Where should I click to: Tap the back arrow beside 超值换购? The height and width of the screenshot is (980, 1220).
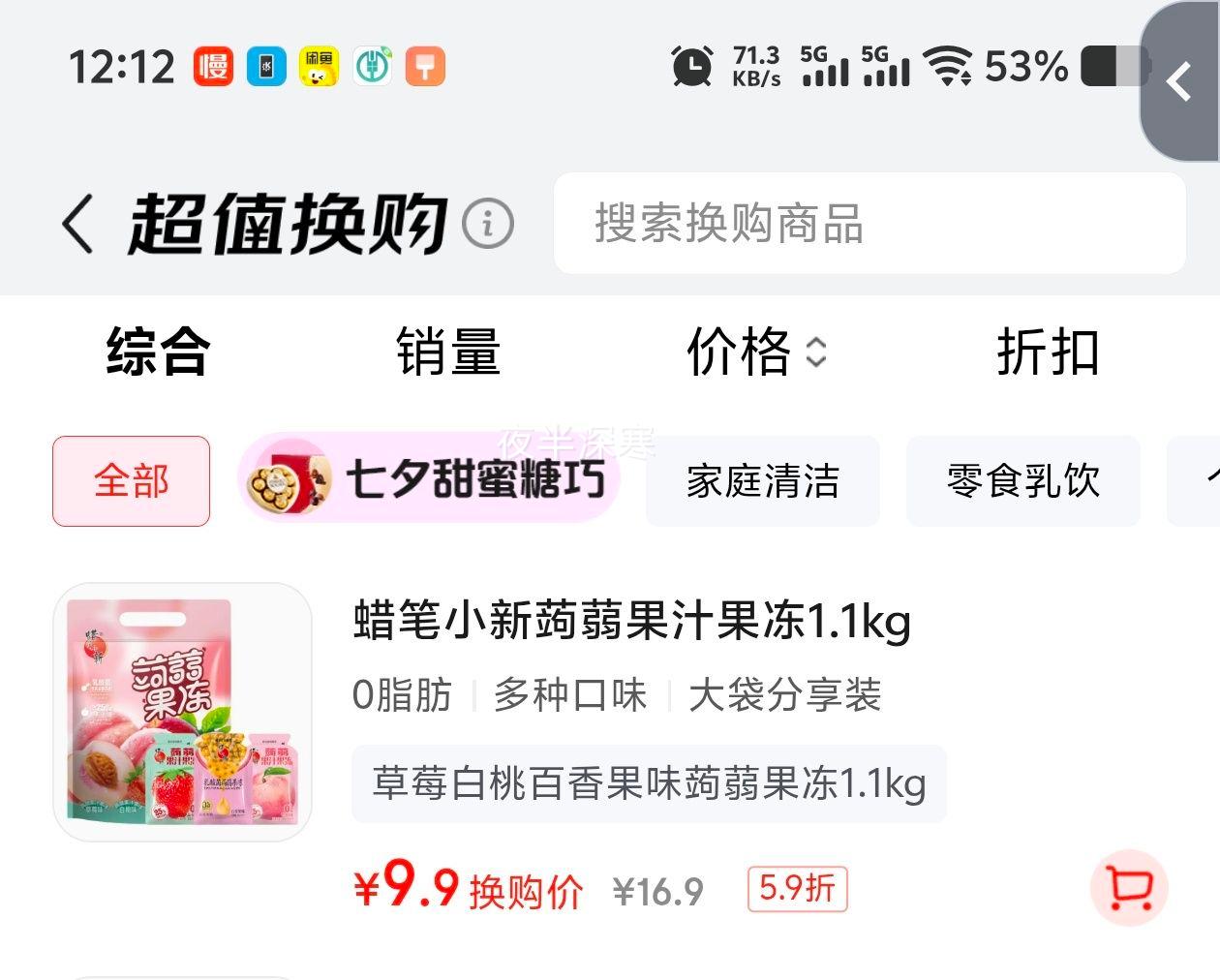pos(77,224)
